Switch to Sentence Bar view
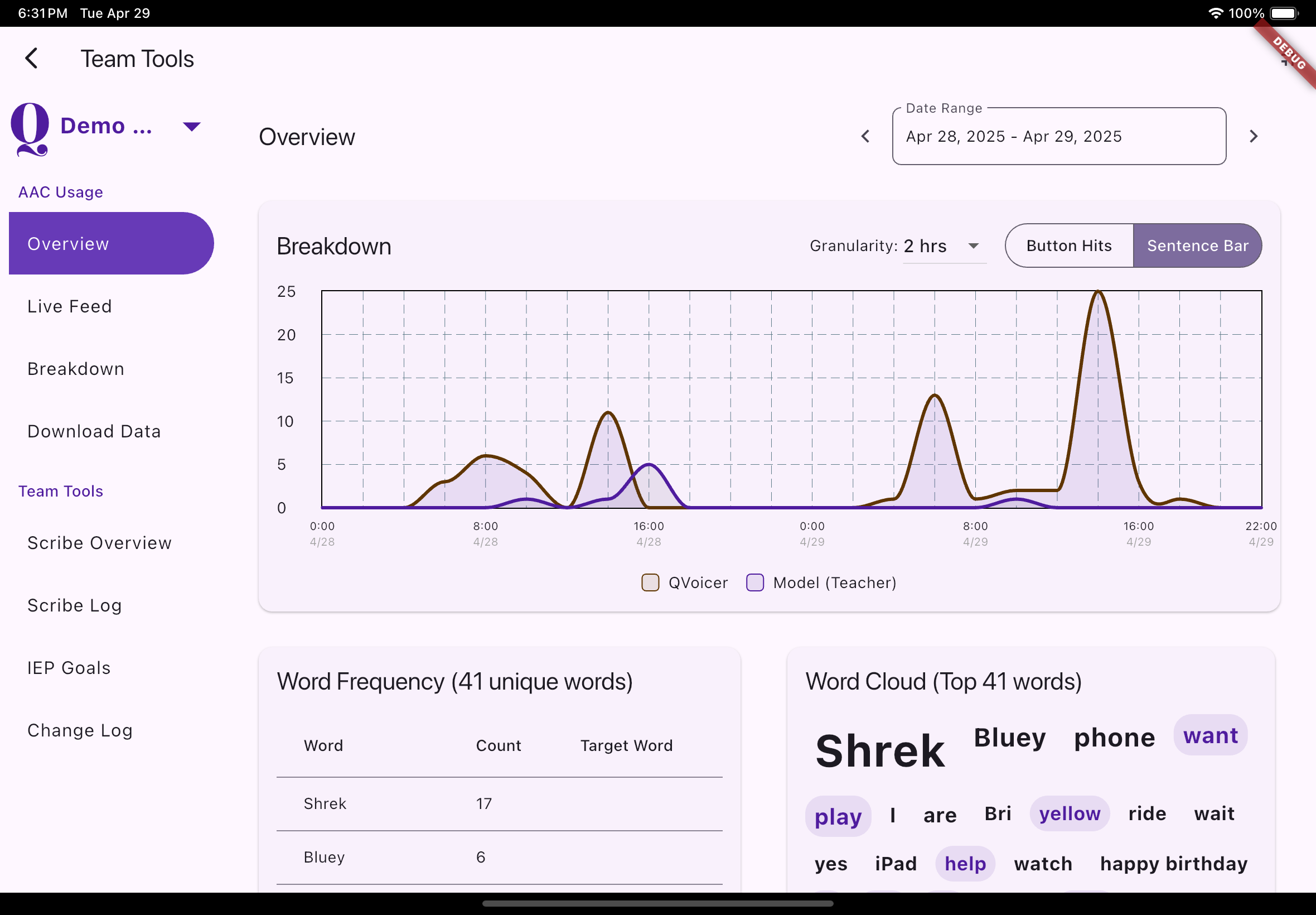Viewport: 1316px width, 915px height. [1197, 246]
